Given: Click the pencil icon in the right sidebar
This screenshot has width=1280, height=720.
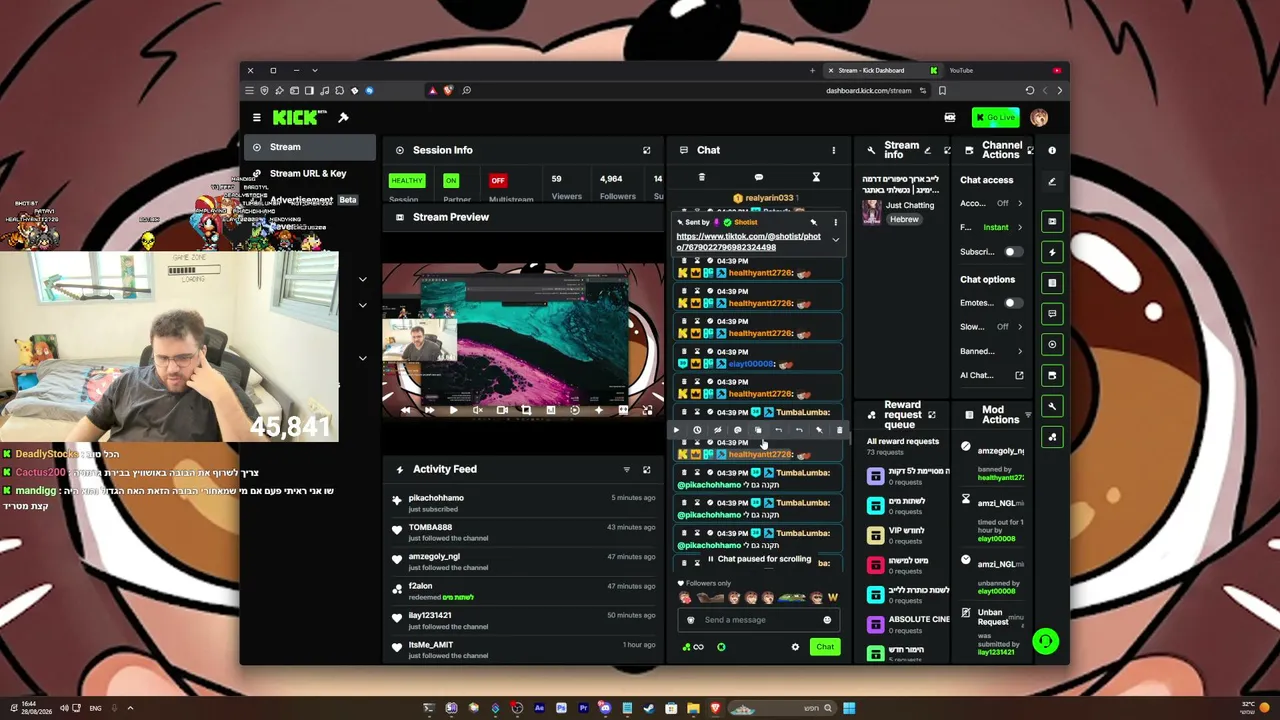Looking at the screenshot, I should [x=1052, y=181].
